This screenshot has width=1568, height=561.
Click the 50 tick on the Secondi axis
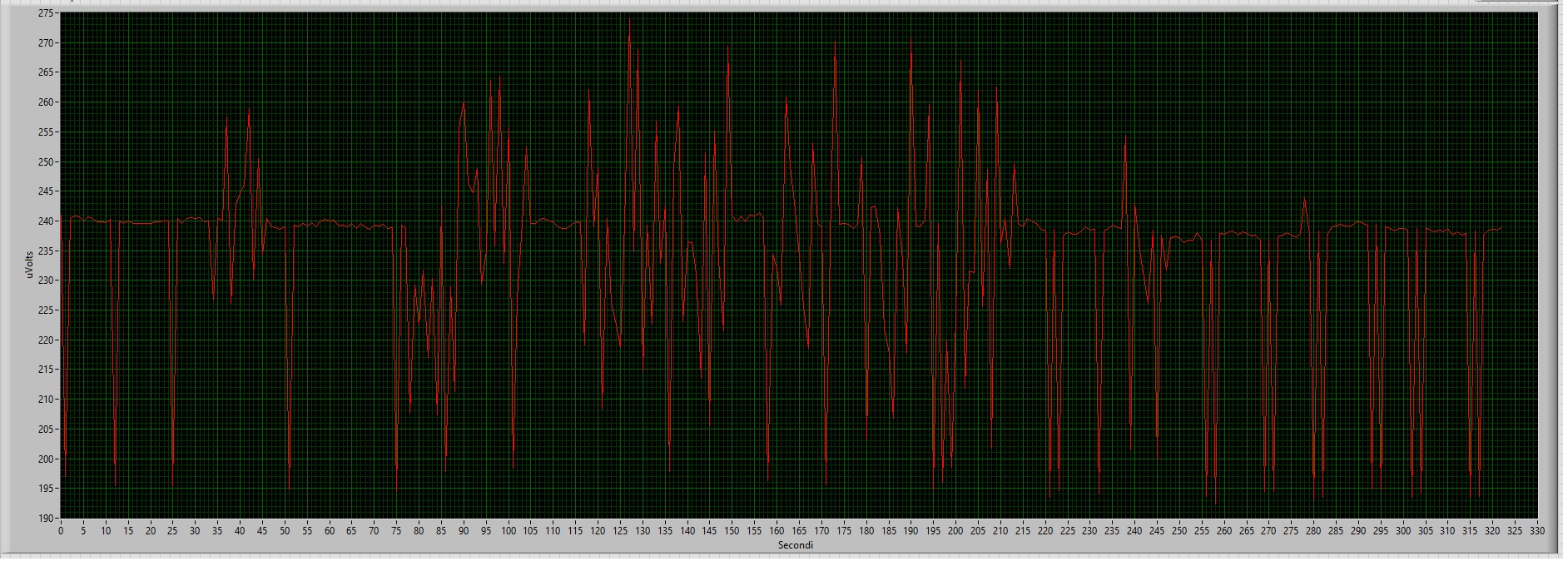click(285, 530)
